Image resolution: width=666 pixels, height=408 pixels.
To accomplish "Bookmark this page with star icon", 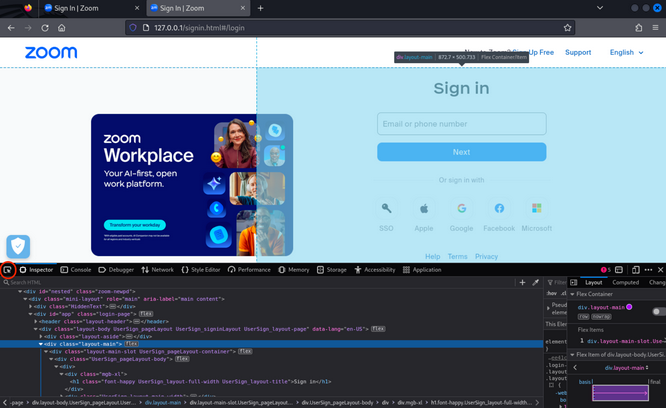I will coord(567,28).
